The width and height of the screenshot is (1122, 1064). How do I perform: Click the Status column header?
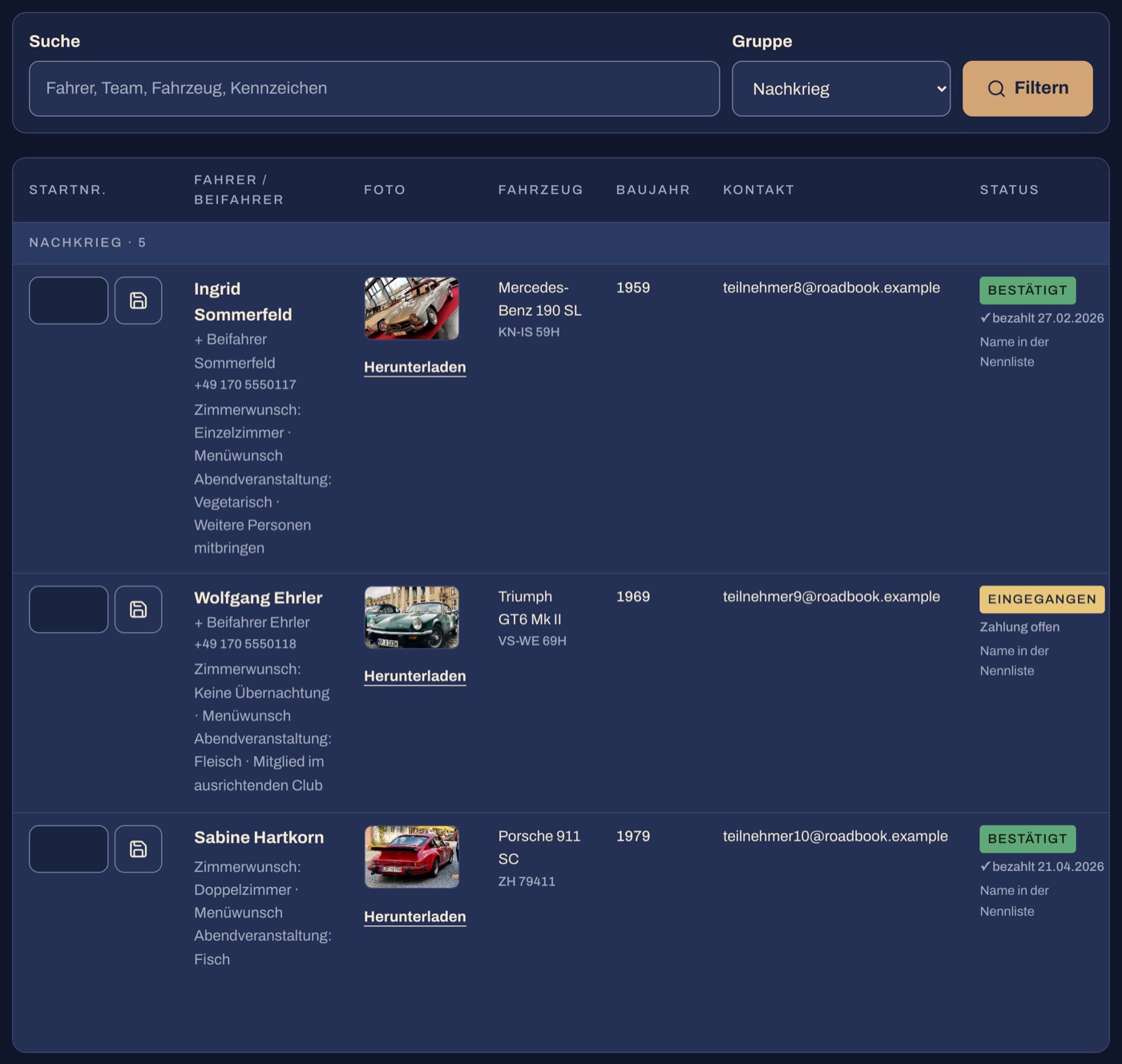tap(1009, 190)
